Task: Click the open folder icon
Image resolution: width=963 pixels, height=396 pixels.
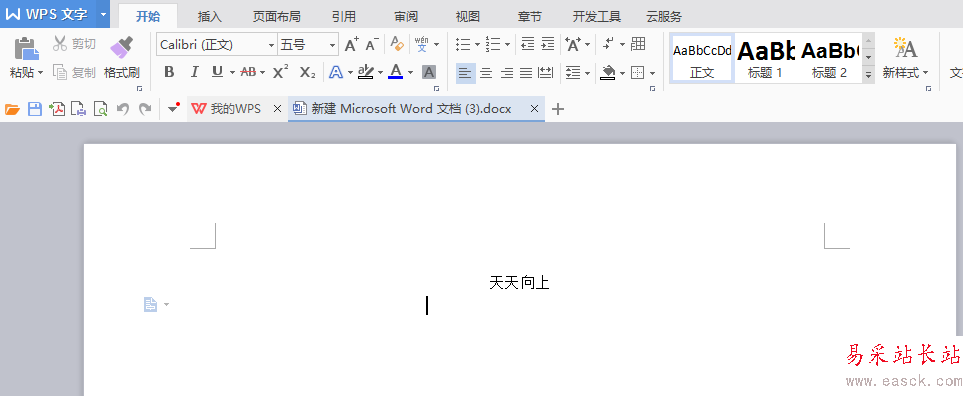Action: (12, 109)
